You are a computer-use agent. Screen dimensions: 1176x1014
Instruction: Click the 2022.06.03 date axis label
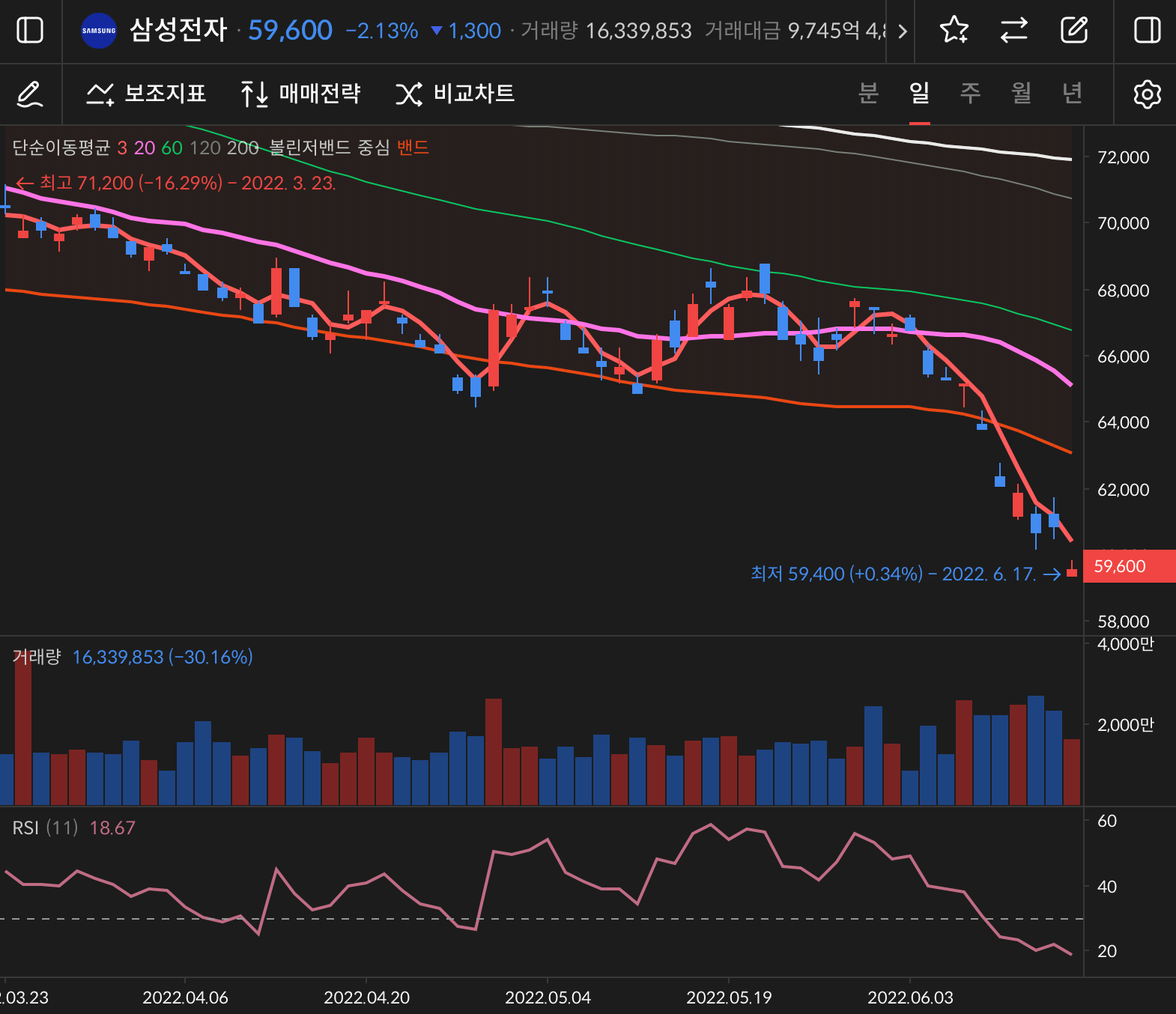pyautogui.click(x=910, y=998)
